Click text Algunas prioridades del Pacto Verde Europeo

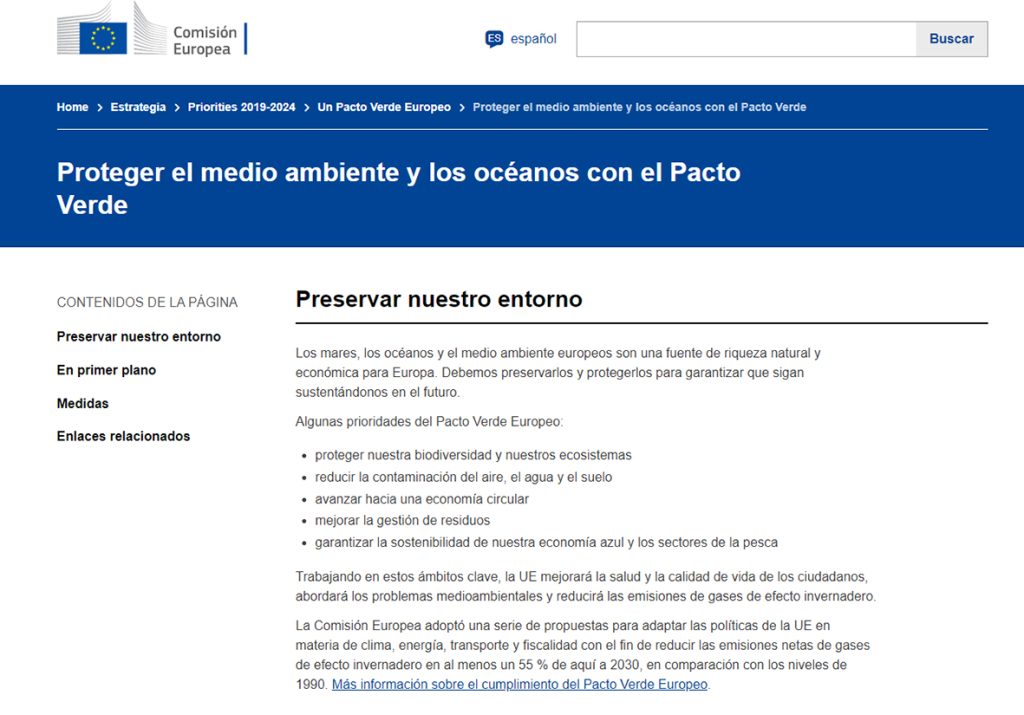click(x=429, y=422)
